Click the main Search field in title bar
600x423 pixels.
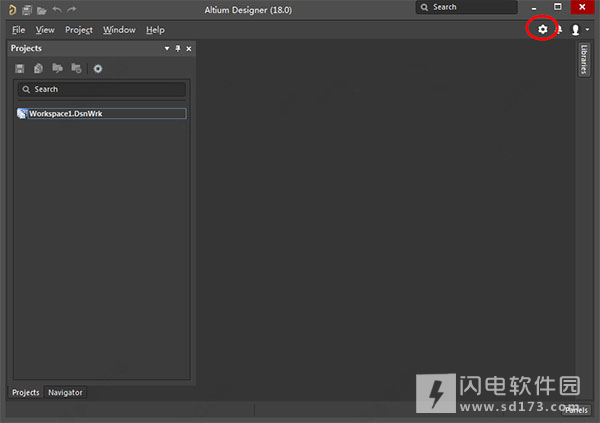click(x=466, y=7)
